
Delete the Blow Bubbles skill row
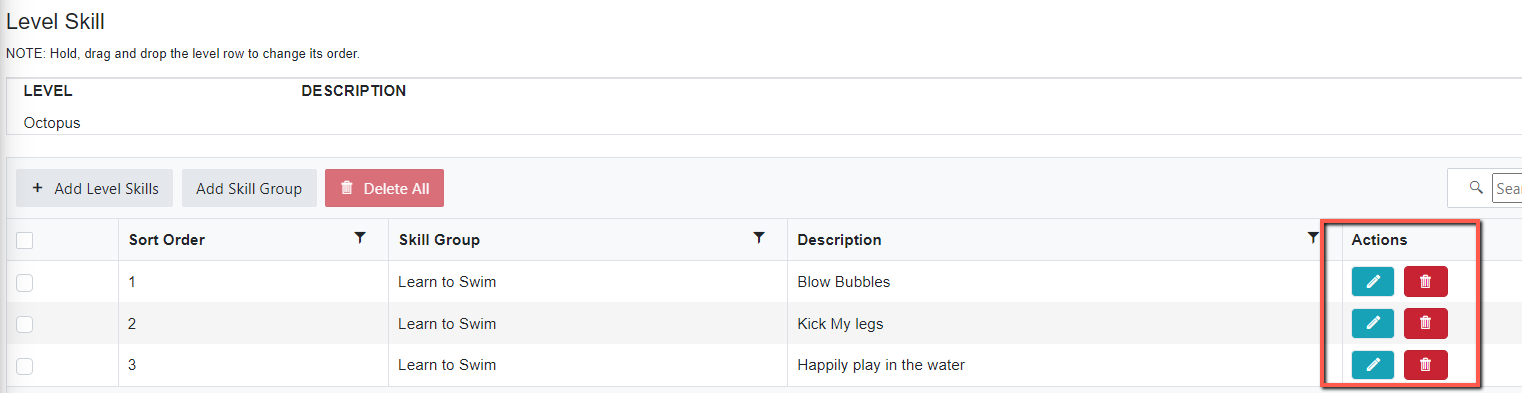pos(1425,282)
